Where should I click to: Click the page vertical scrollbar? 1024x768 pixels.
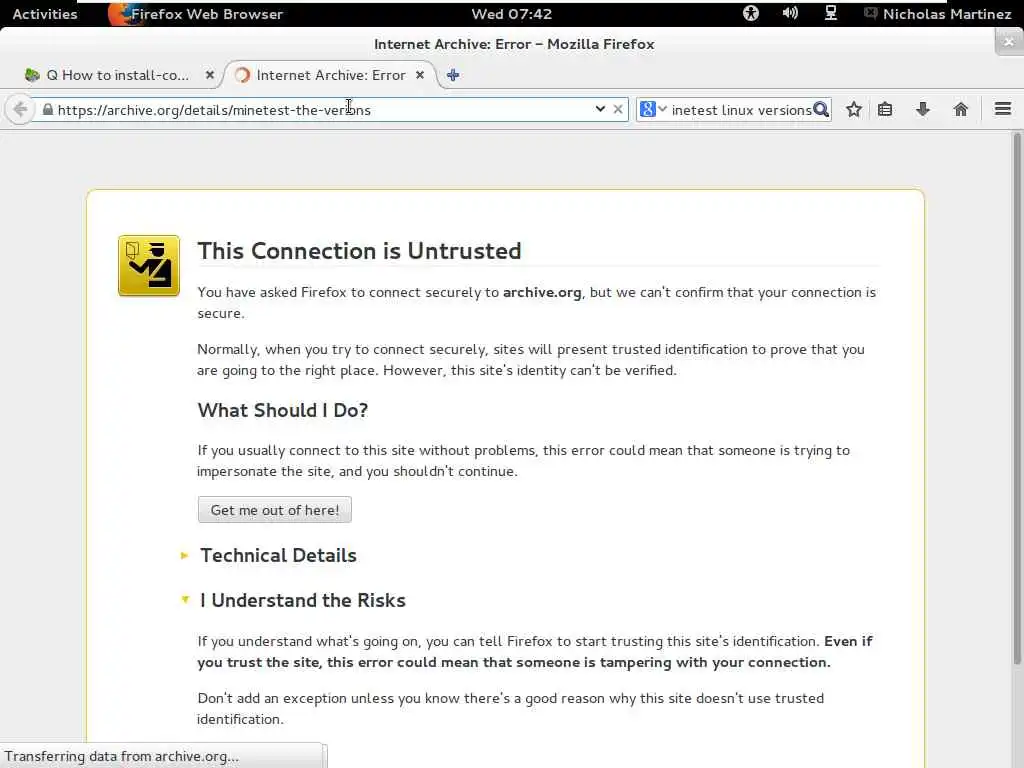1016,398
